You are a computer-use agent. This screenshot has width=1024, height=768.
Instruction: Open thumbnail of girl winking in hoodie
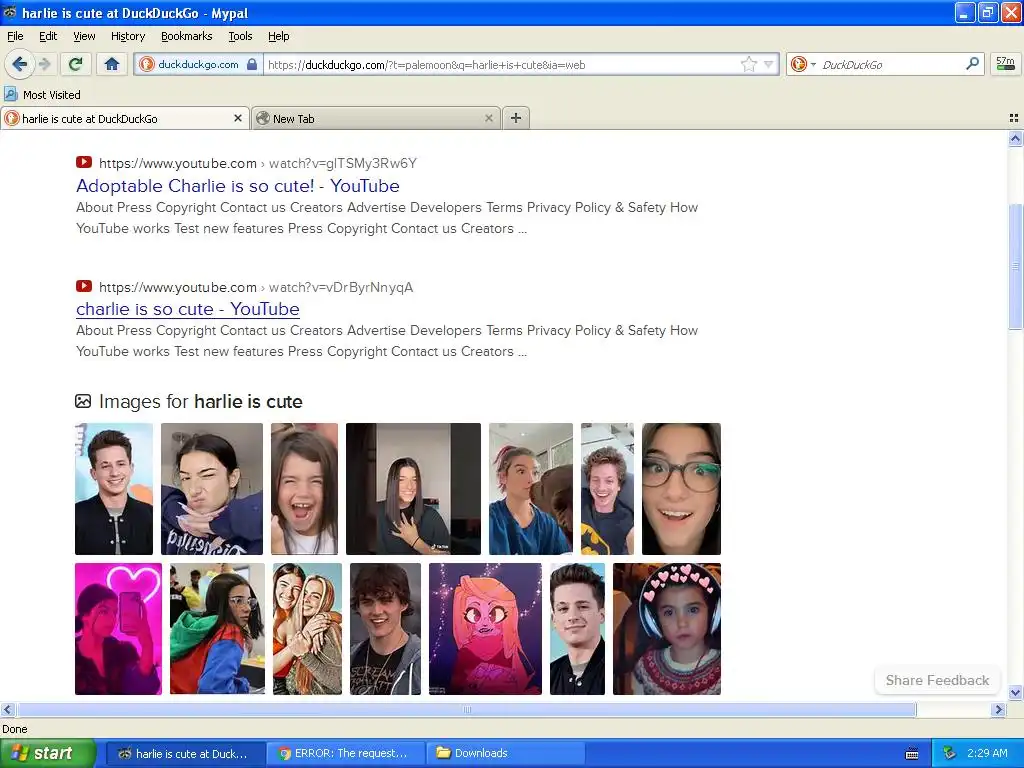click(x=212, y=488)
